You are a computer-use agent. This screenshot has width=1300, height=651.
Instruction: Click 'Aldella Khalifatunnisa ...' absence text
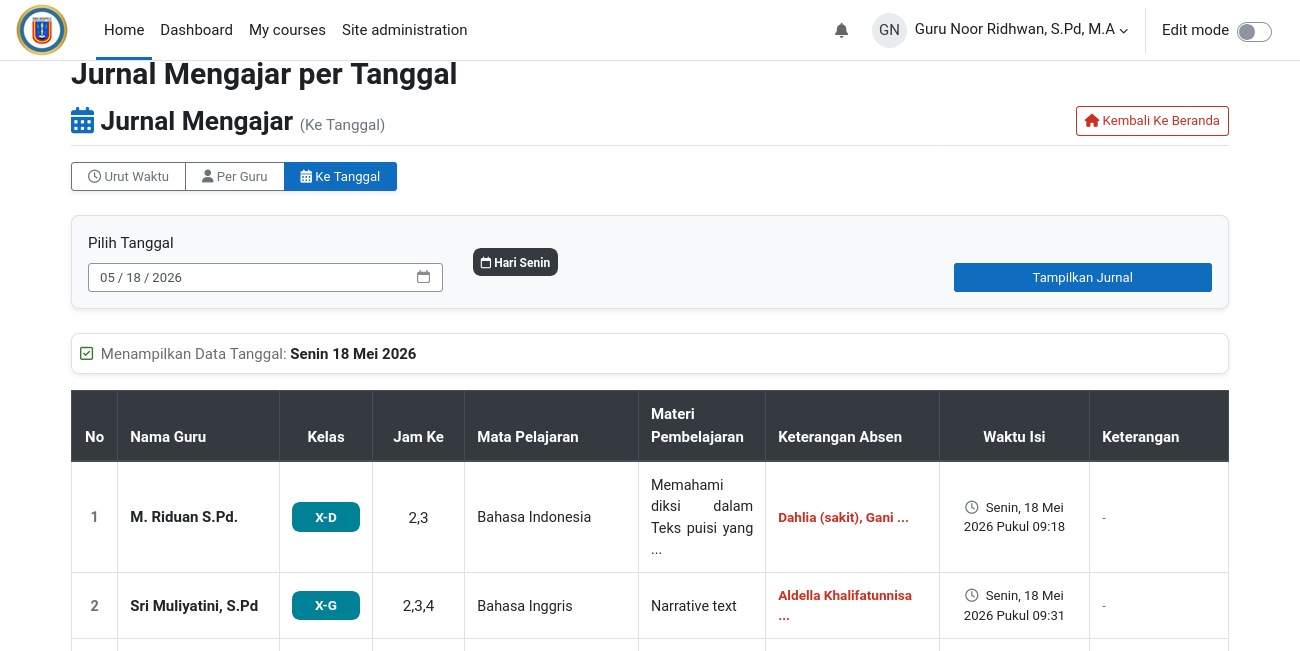point(845,605)
